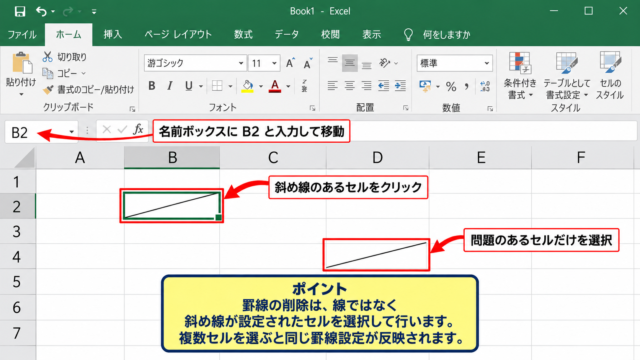Expand the fill color dropdown arrow
The width and height of the screenshot is (640, 360).
[x=260, y=86]
